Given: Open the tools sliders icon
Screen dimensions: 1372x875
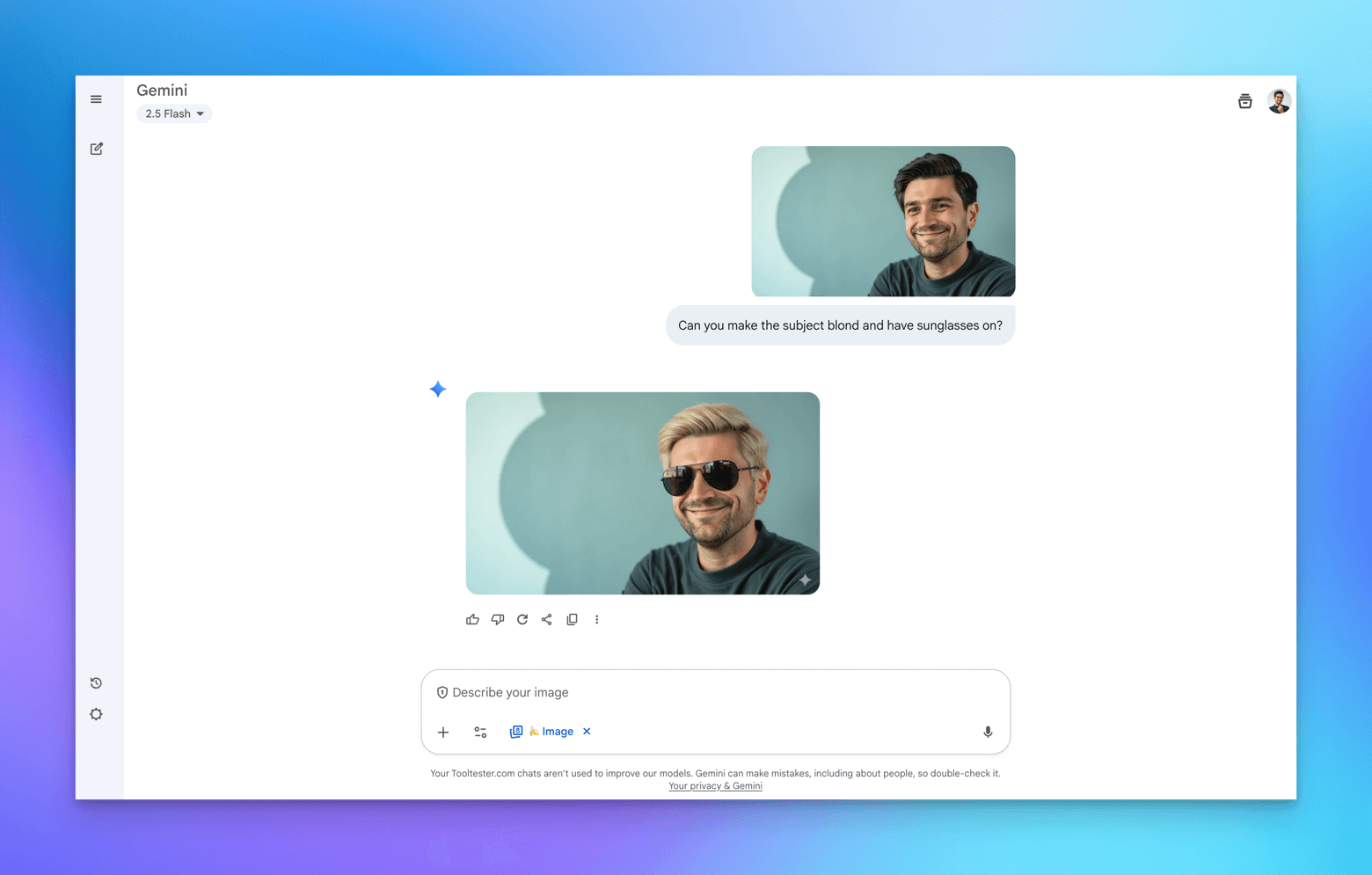Looking at the screenshot, I should [x=480, y=732].
